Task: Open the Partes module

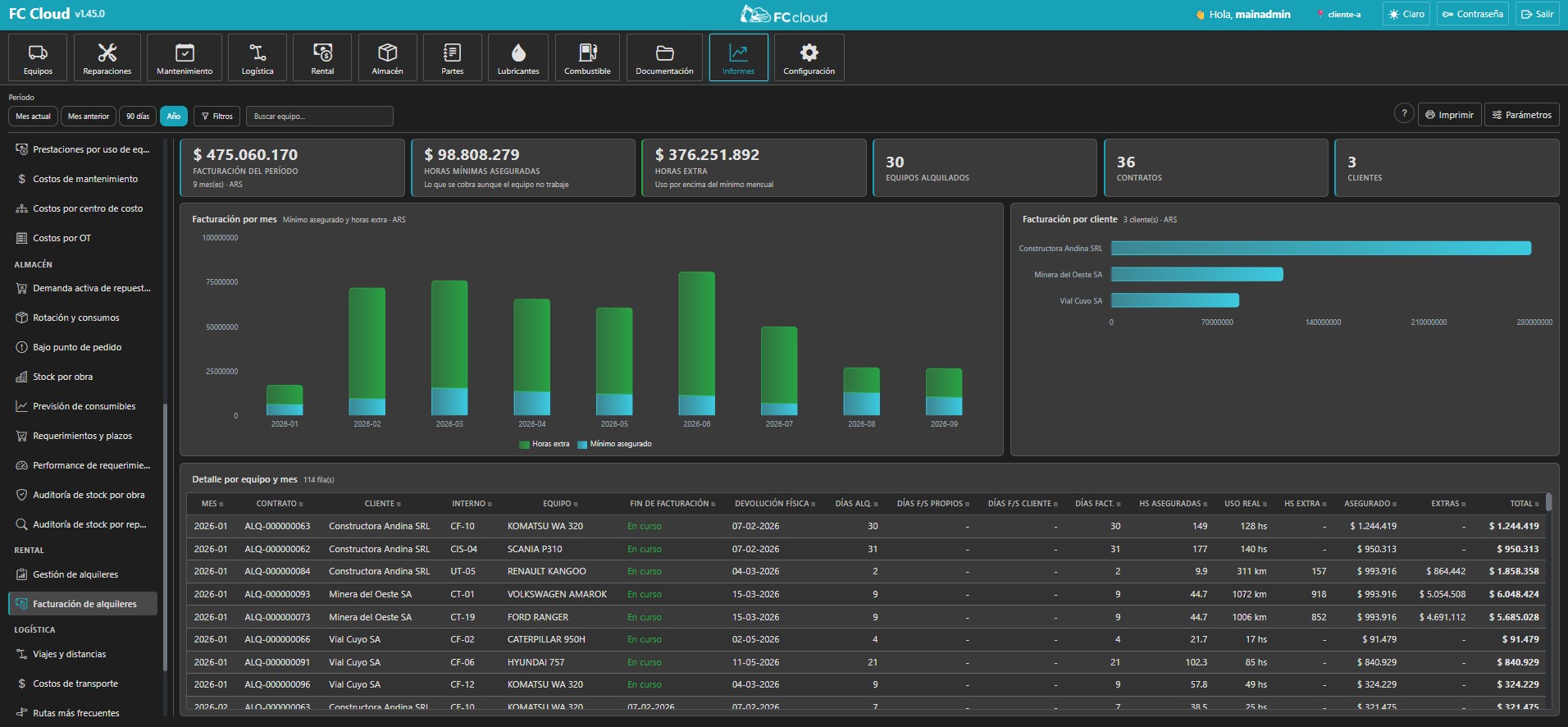Action: pyautogui.click(x=452, y=57)
